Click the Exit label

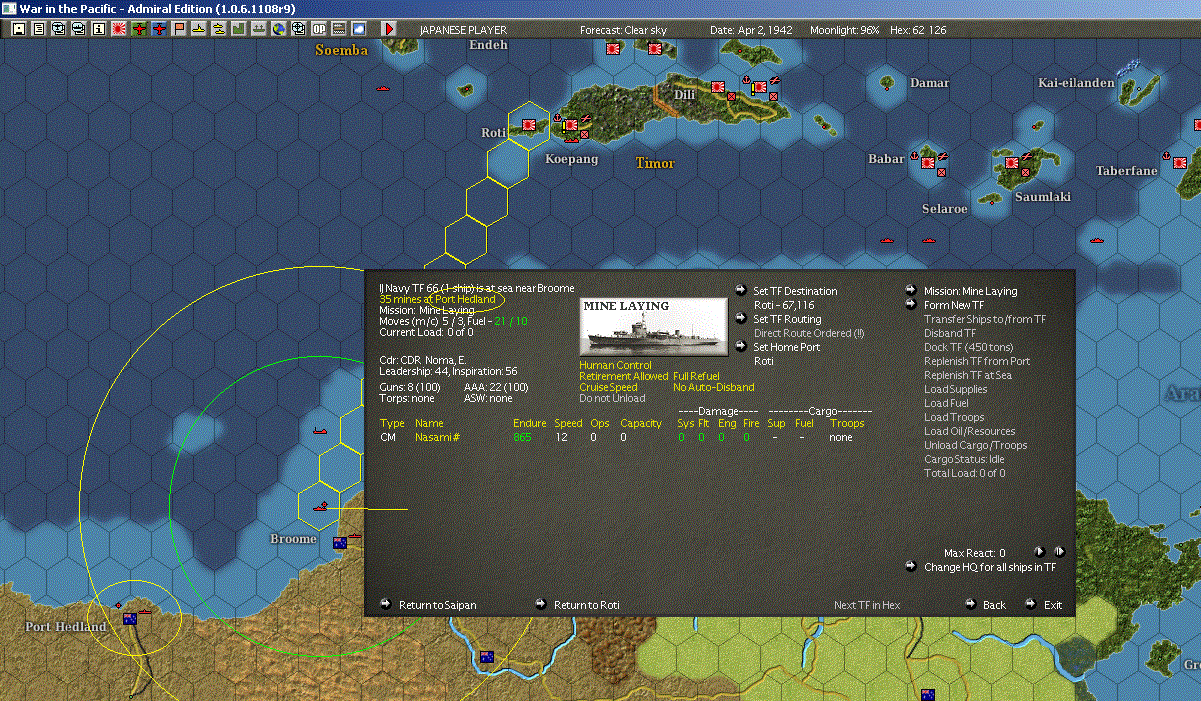(1053, 605)
